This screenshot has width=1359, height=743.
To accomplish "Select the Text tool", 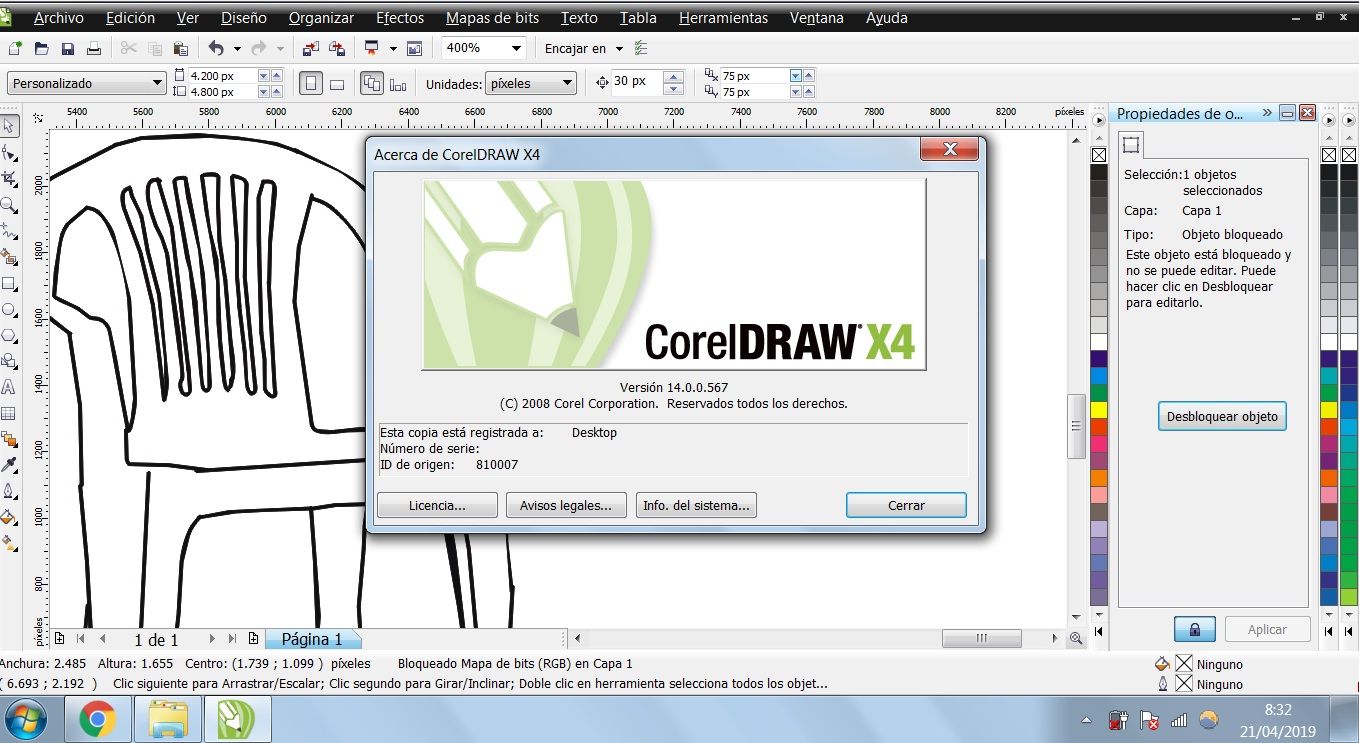I will (9, 387).
